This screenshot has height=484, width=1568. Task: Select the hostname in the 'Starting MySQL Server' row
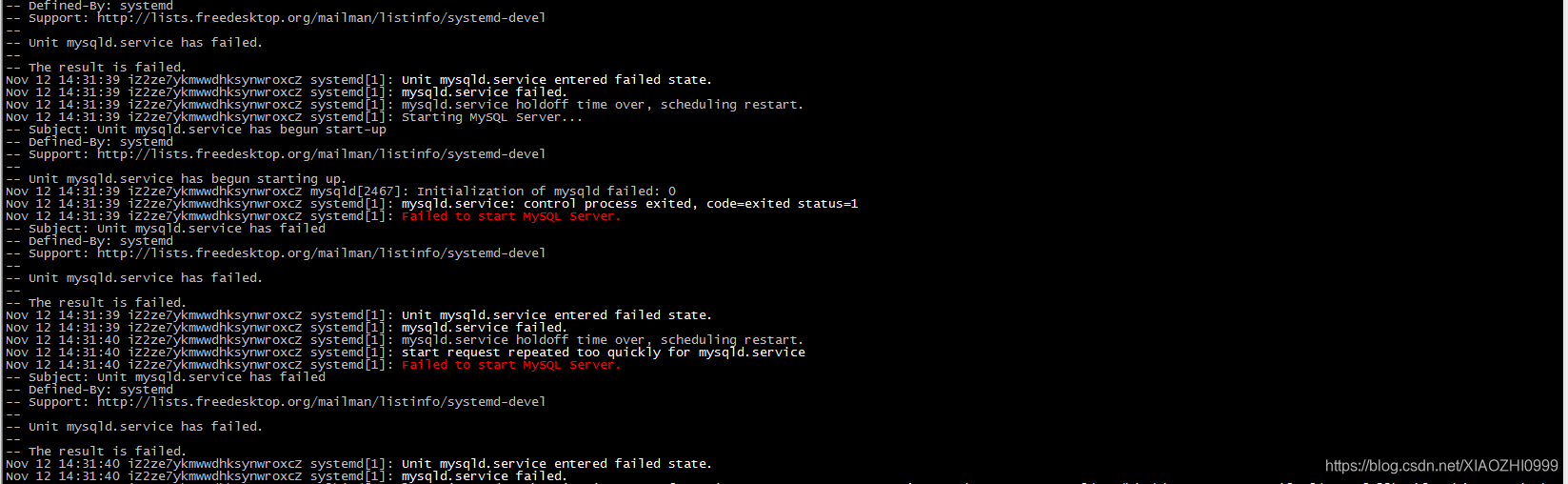point(214,117)
